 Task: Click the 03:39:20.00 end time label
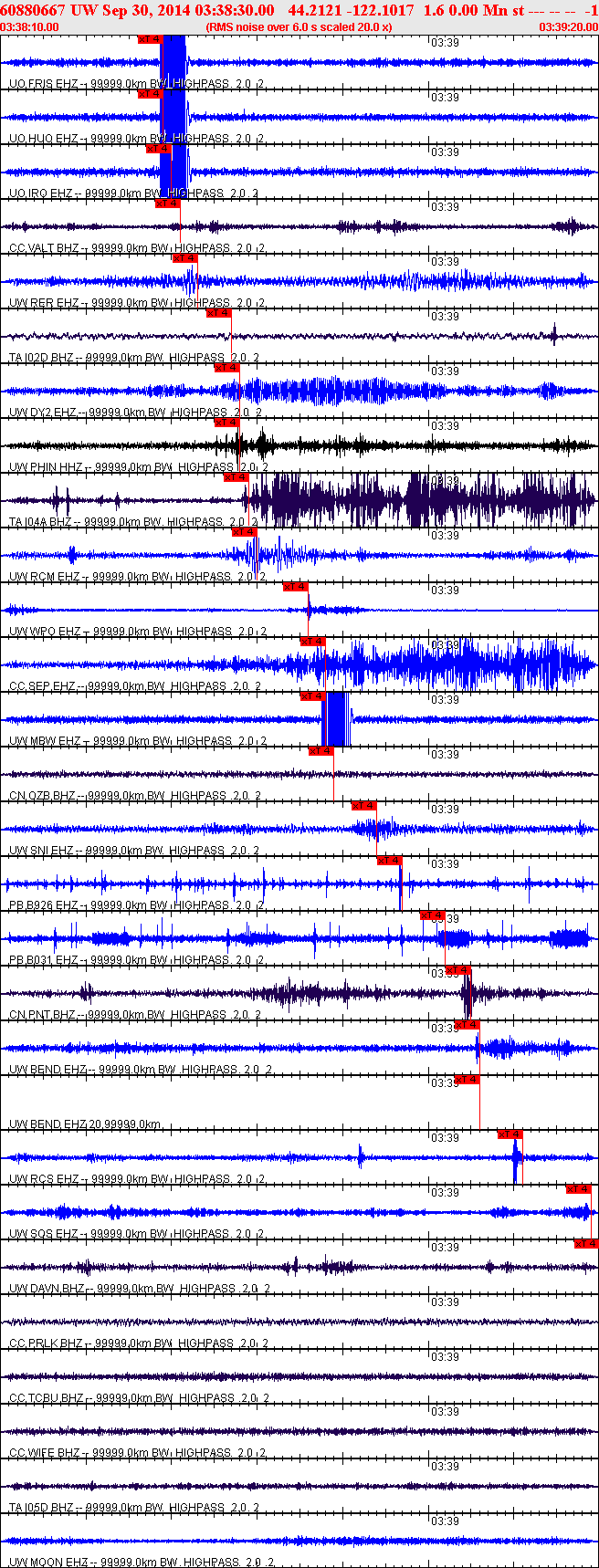(568, 27)
